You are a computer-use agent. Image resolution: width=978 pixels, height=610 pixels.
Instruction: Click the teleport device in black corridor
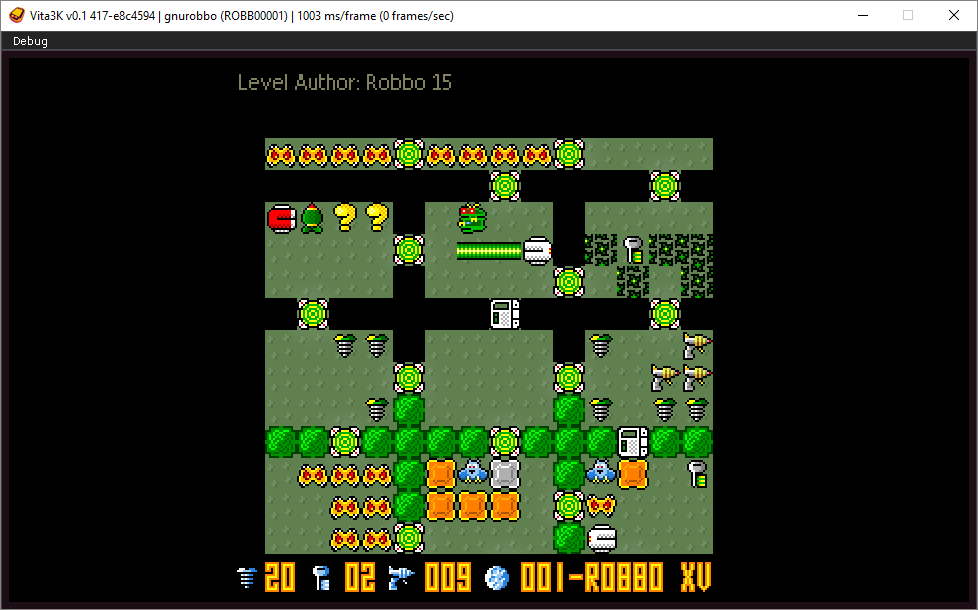coord(505,314)
